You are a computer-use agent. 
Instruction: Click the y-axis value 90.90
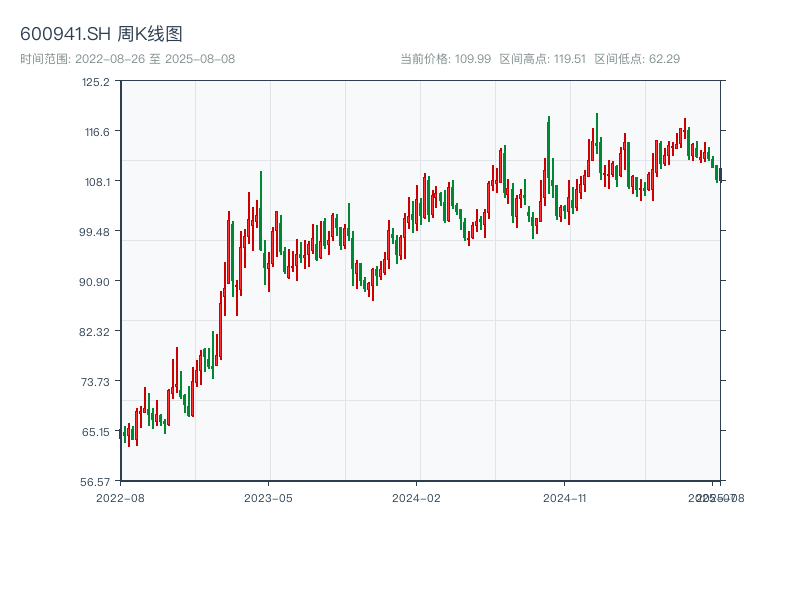point(94,282)
